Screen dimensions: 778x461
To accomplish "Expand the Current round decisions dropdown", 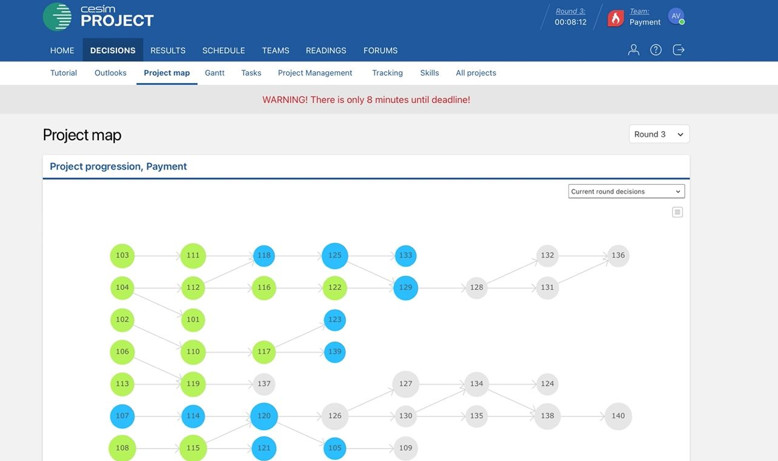I will 626,191.
